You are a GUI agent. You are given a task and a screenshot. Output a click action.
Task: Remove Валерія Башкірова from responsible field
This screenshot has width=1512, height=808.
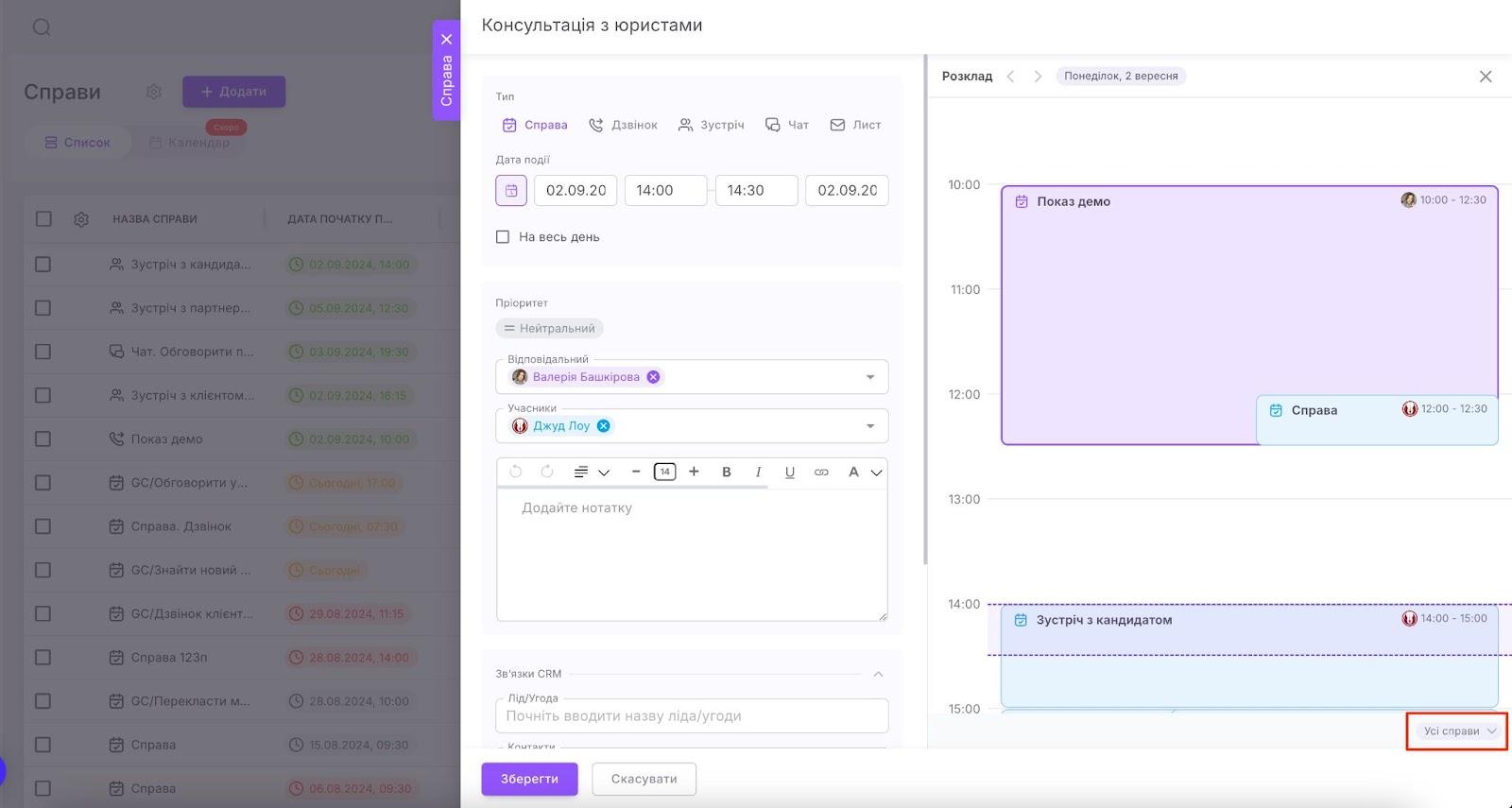coord(653,377)
